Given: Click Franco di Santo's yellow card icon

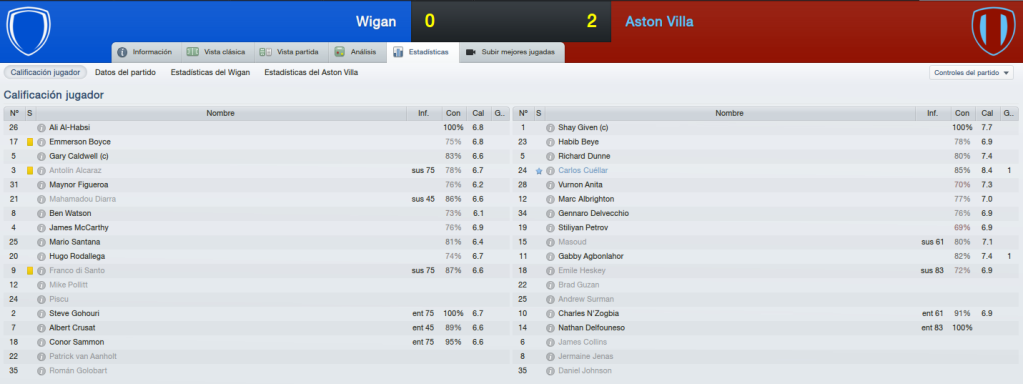Looking at the screenshot, I should 30,271.
